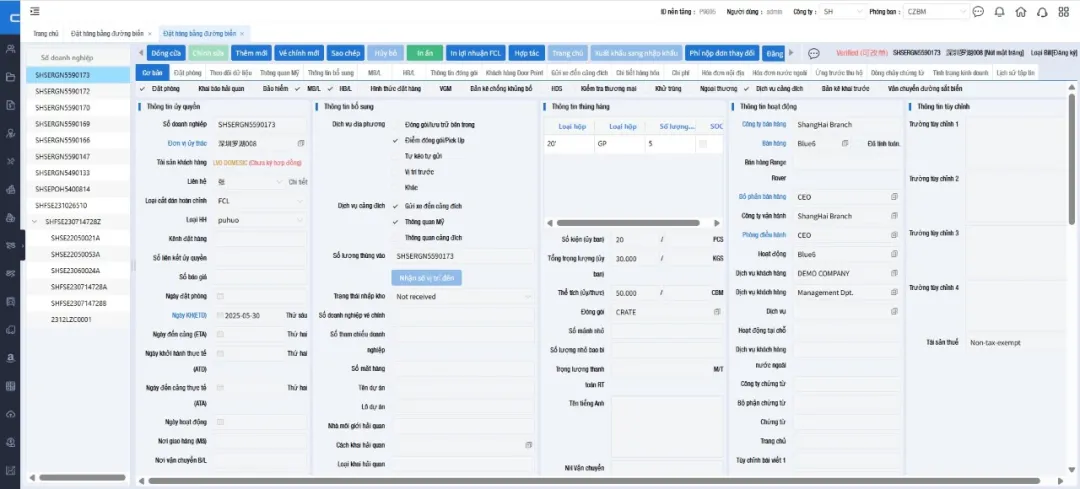Click copy icon next to Đơn vị ủy thác field

[301, 143]
